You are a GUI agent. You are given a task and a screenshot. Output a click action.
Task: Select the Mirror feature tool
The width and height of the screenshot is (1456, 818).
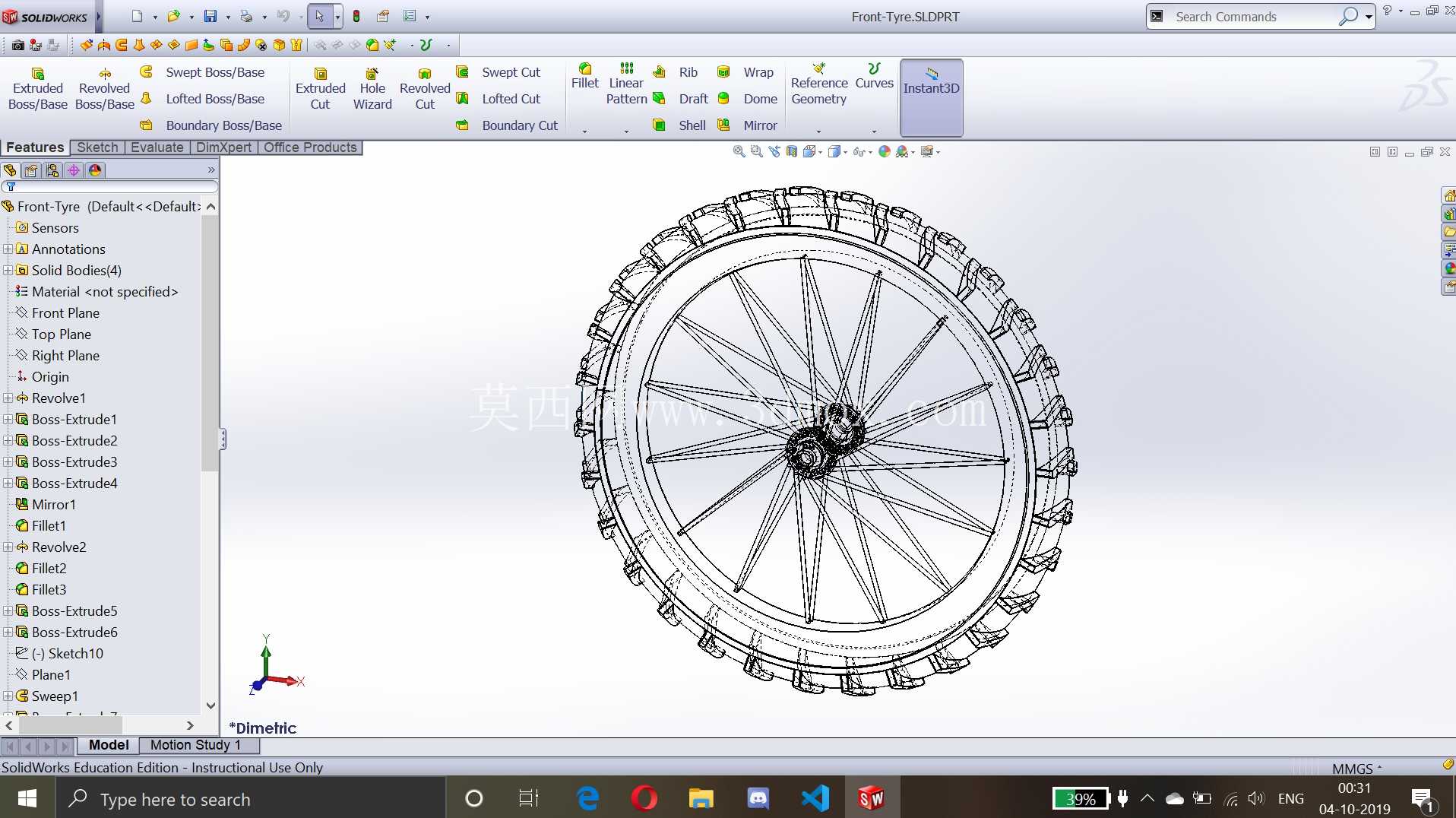pos(748,125)
